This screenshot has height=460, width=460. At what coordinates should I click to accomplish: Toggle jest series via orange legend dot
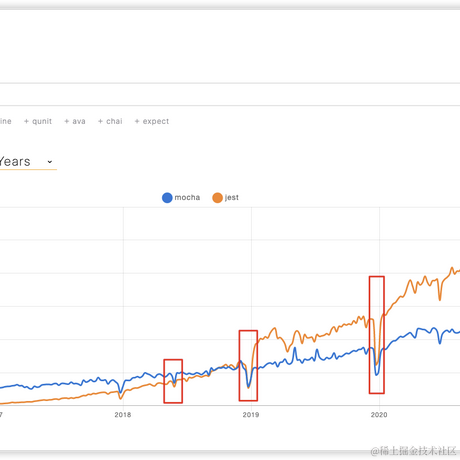click(x=217, y=198)
